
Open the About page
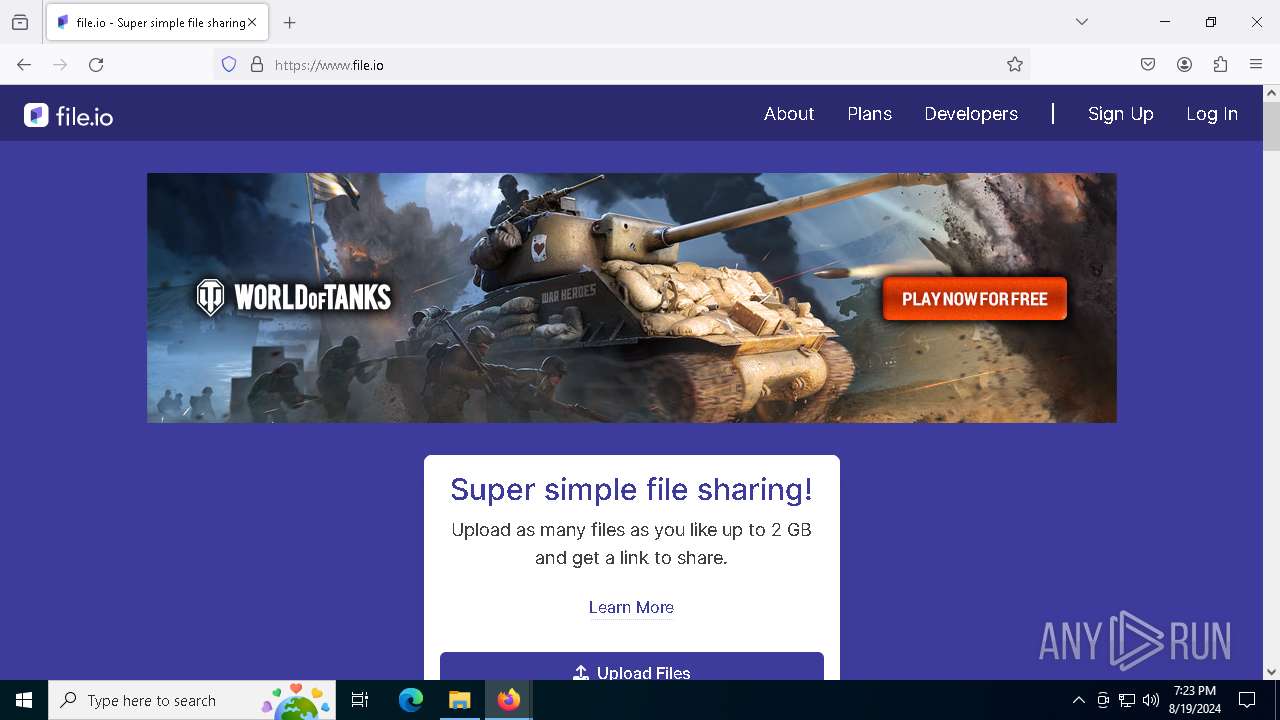789,114
